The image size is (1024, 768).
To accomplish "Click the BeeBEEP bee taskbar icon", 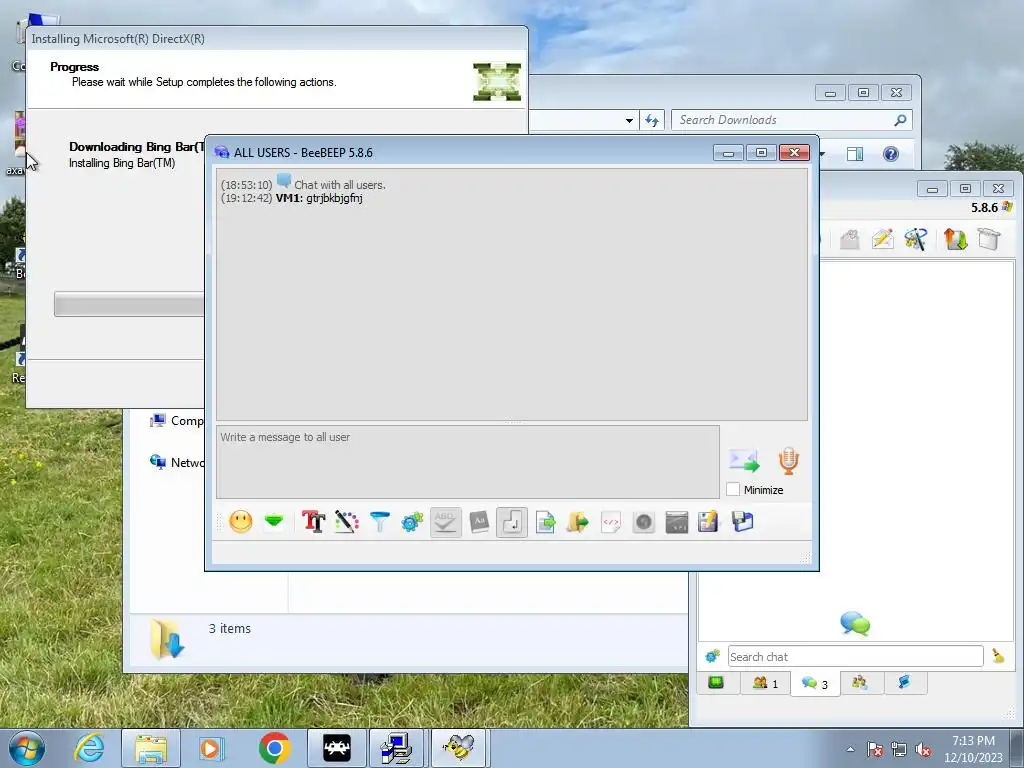I will (x=458, y=748).
